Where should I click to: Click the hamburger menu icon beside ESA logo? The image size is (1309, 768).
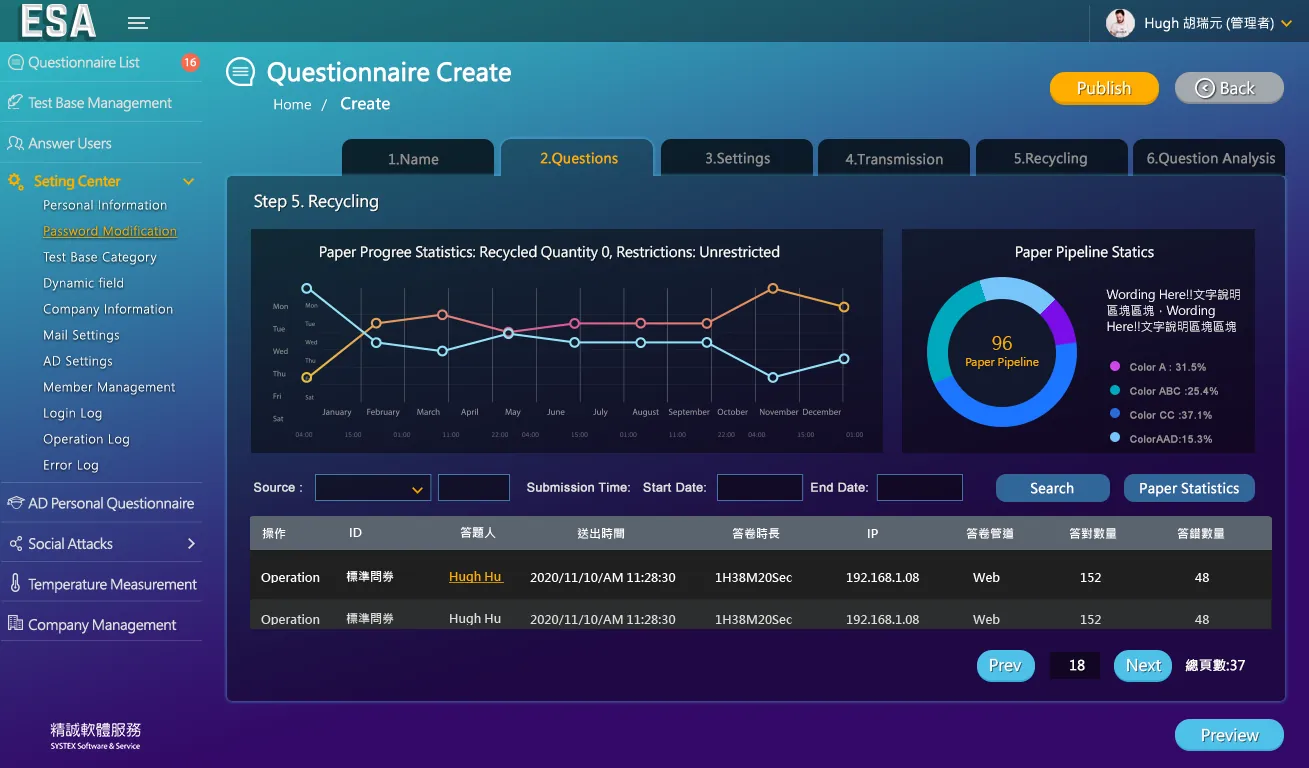(x=139, y=23)
